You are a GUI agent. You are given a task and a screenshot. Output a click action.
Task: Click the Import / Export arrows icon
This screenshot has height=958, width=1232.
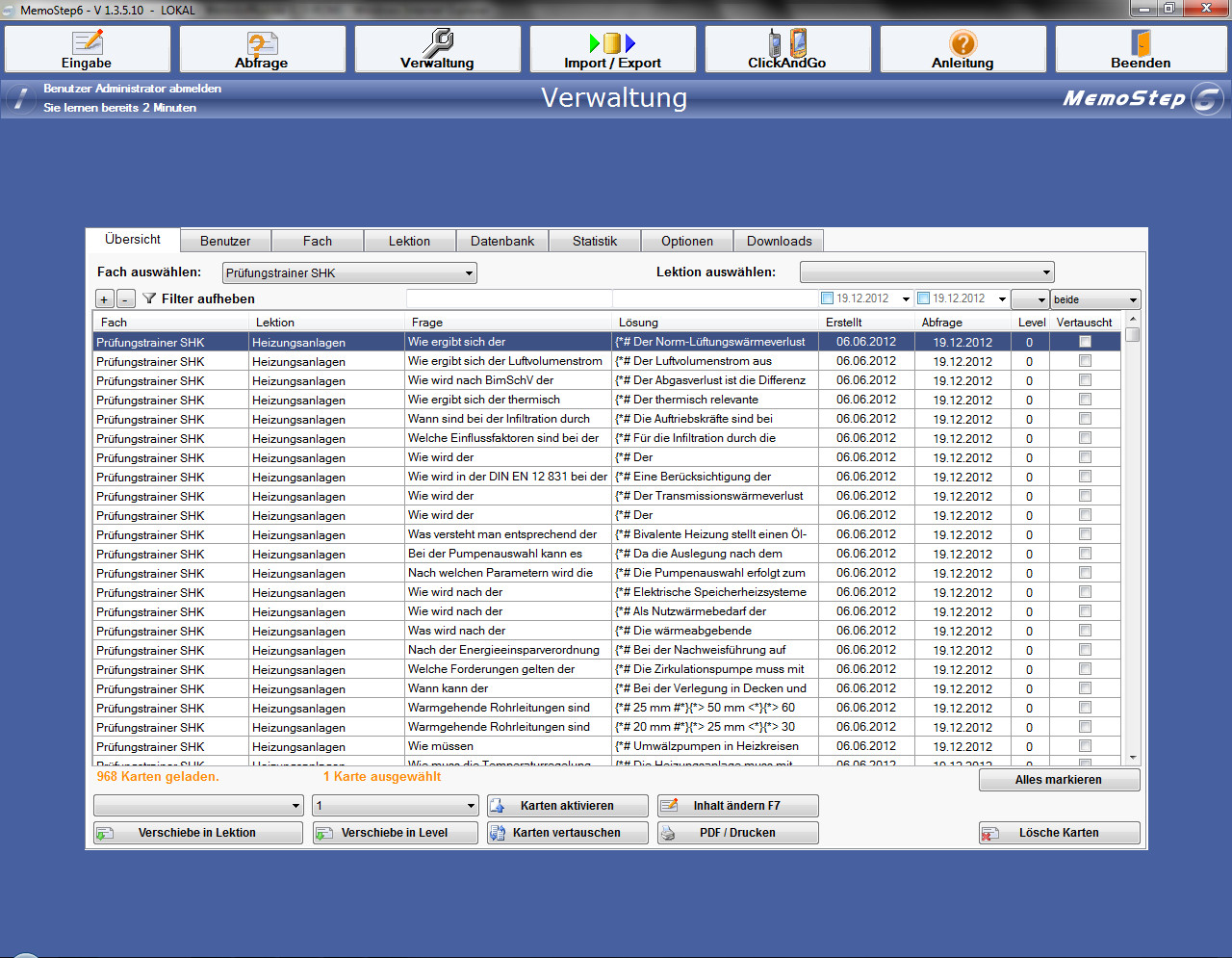(x=612, y=42)
